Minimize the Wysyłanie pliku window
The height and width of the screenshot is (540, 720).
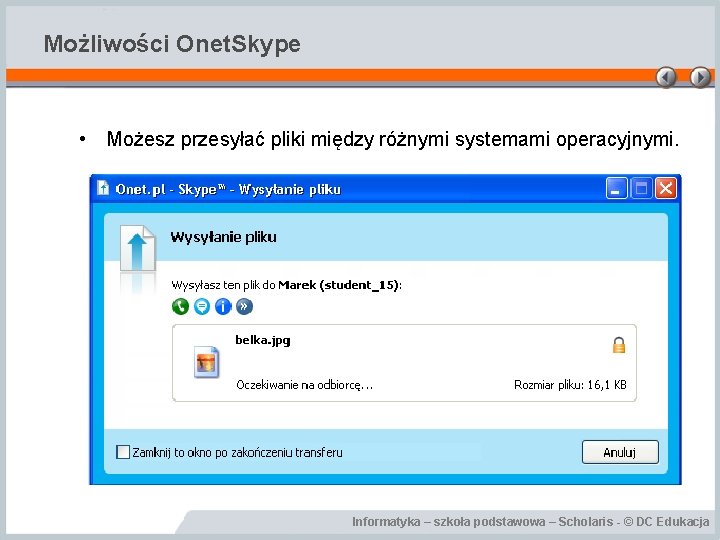click(x=616, y=188)
